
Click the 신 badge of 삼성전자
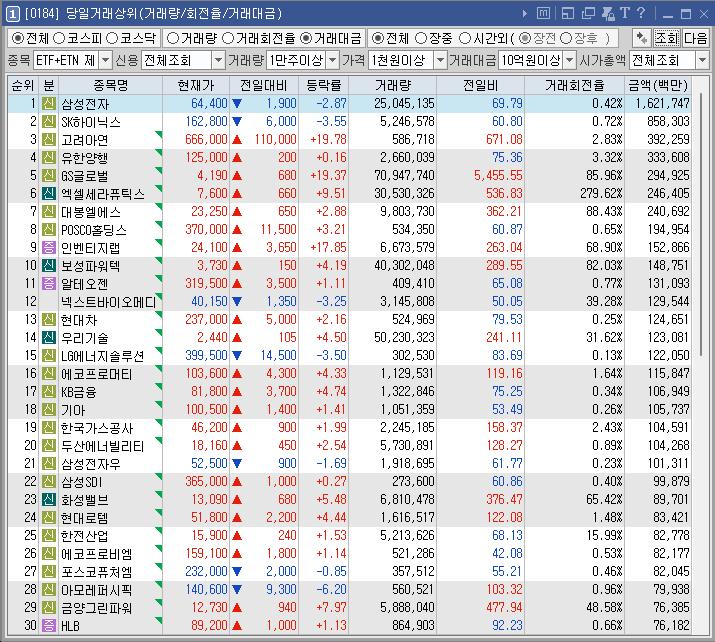49,104
